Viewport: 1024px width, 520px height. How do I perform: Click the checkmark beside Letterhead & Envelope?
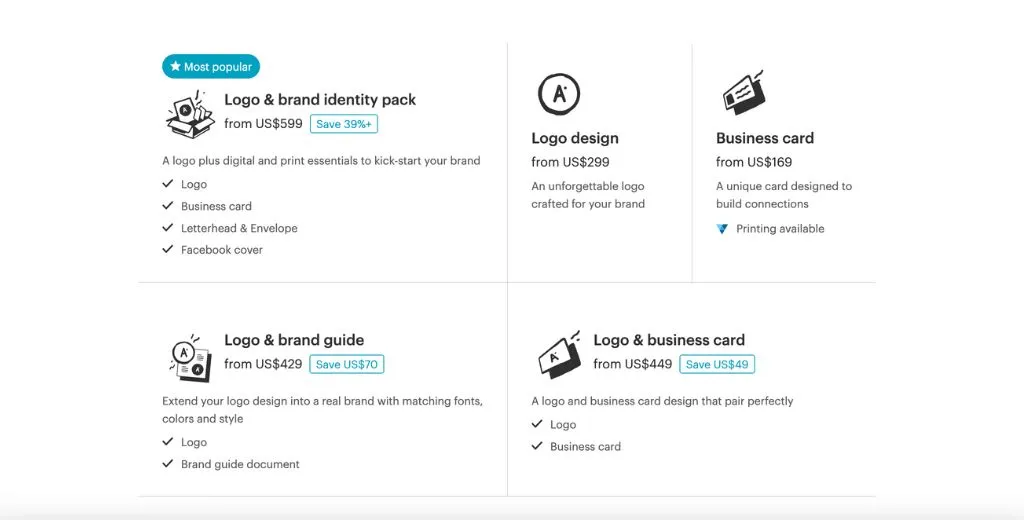click(x=168, y=228)
